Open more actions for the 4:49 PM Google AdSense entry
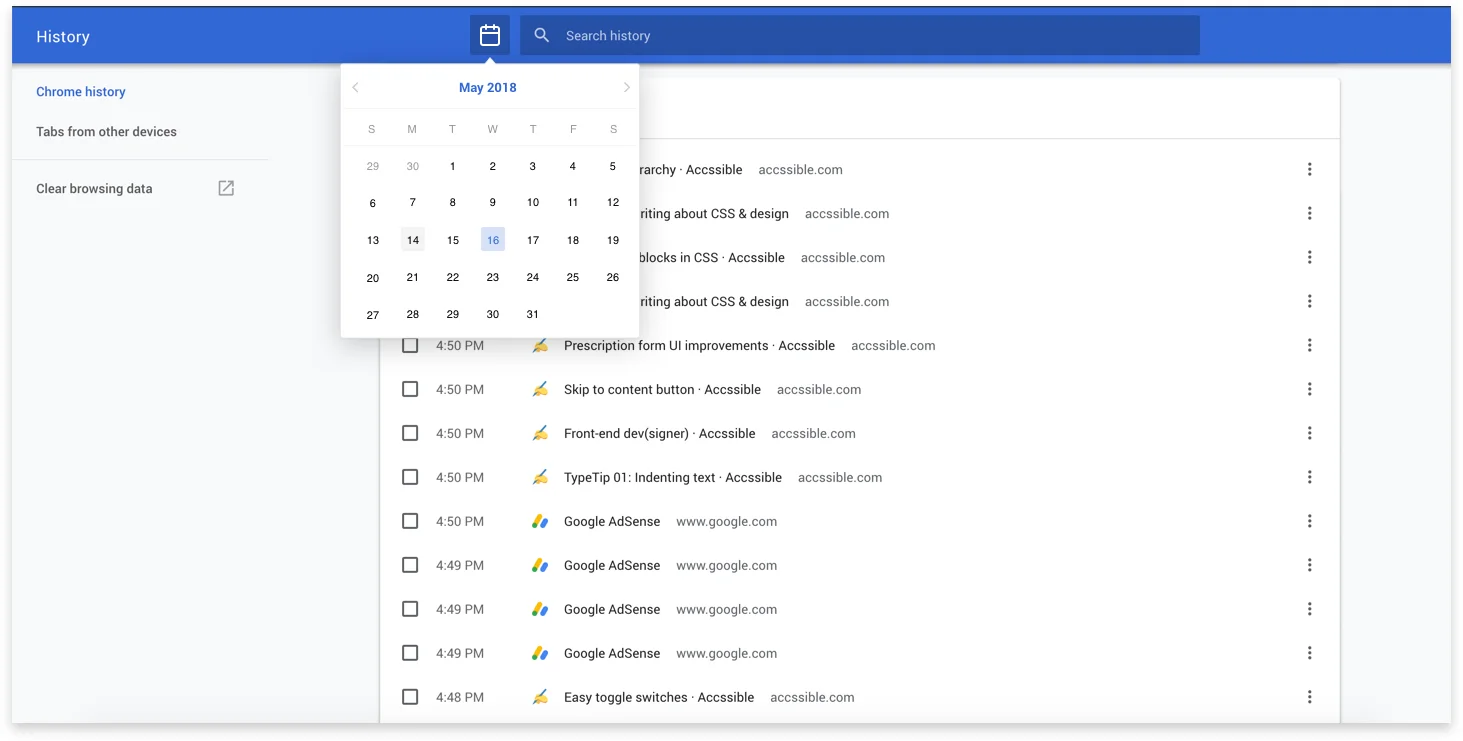 pos(1310,565)
